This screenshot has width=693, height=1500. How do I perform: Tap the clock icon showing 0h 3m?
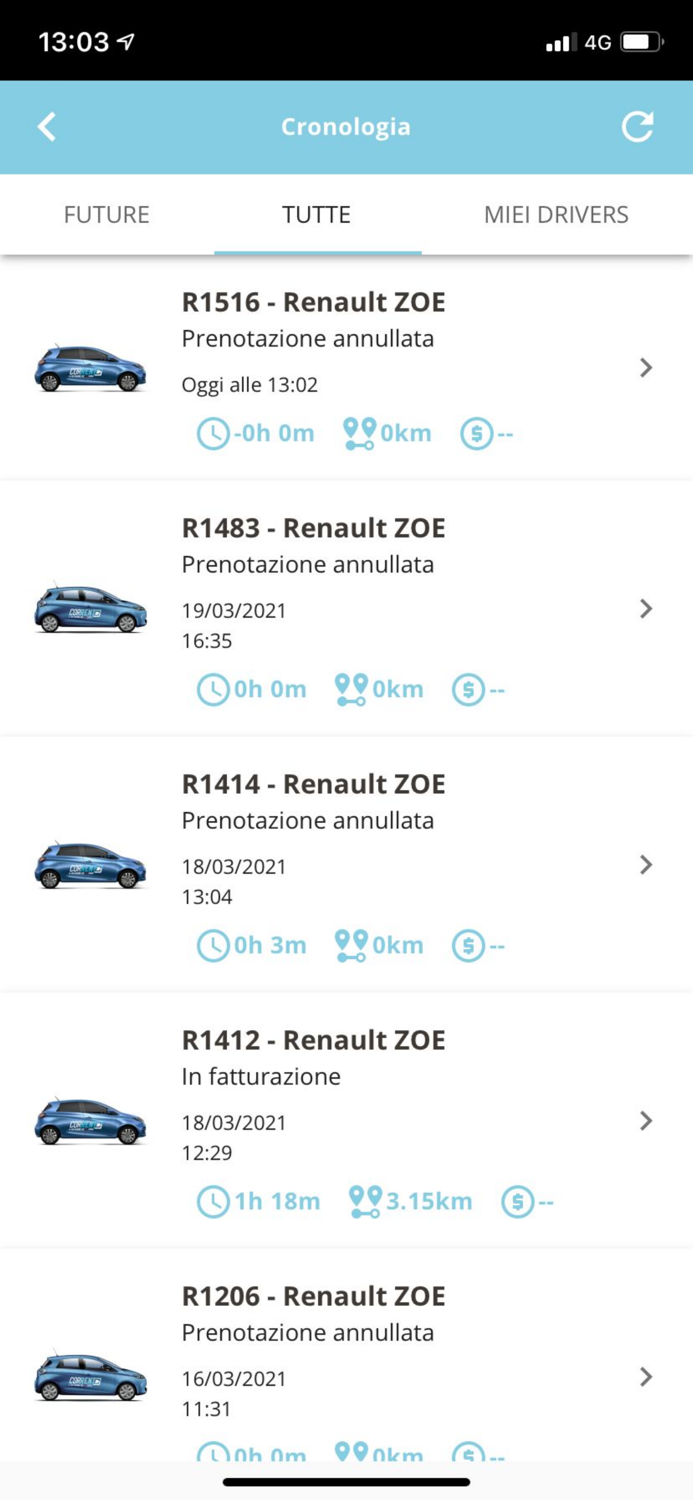click(213, 944)
